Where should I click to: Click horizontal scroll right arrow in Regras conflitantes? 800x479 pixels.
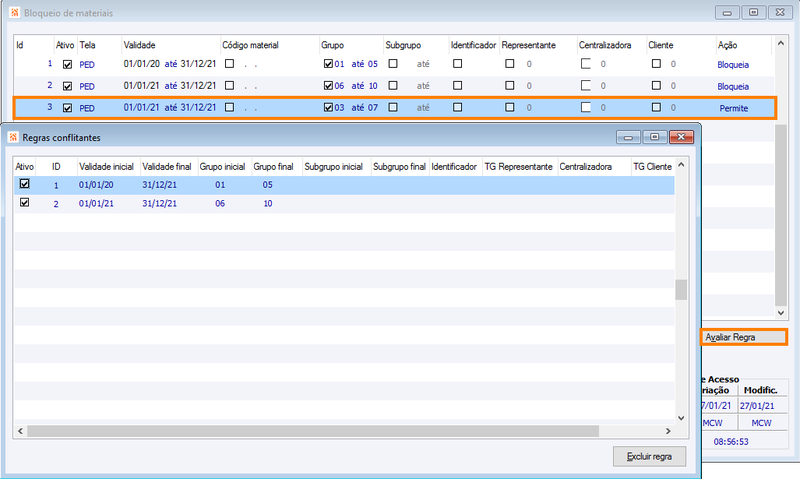[x=668, y=431]
